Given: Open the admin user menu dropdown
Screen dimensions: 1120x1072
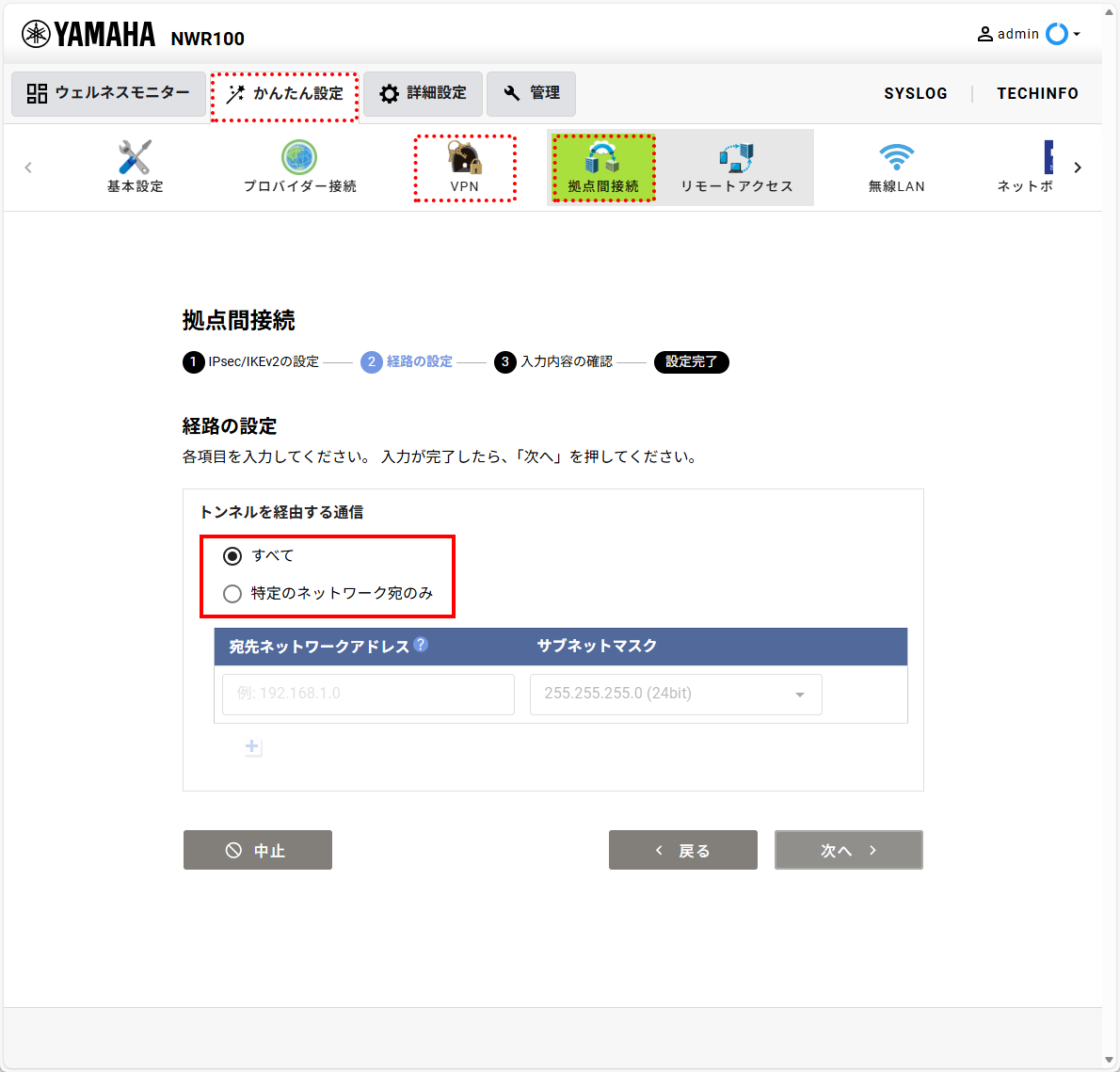Looking at the screenshot, I should 1029,34.
